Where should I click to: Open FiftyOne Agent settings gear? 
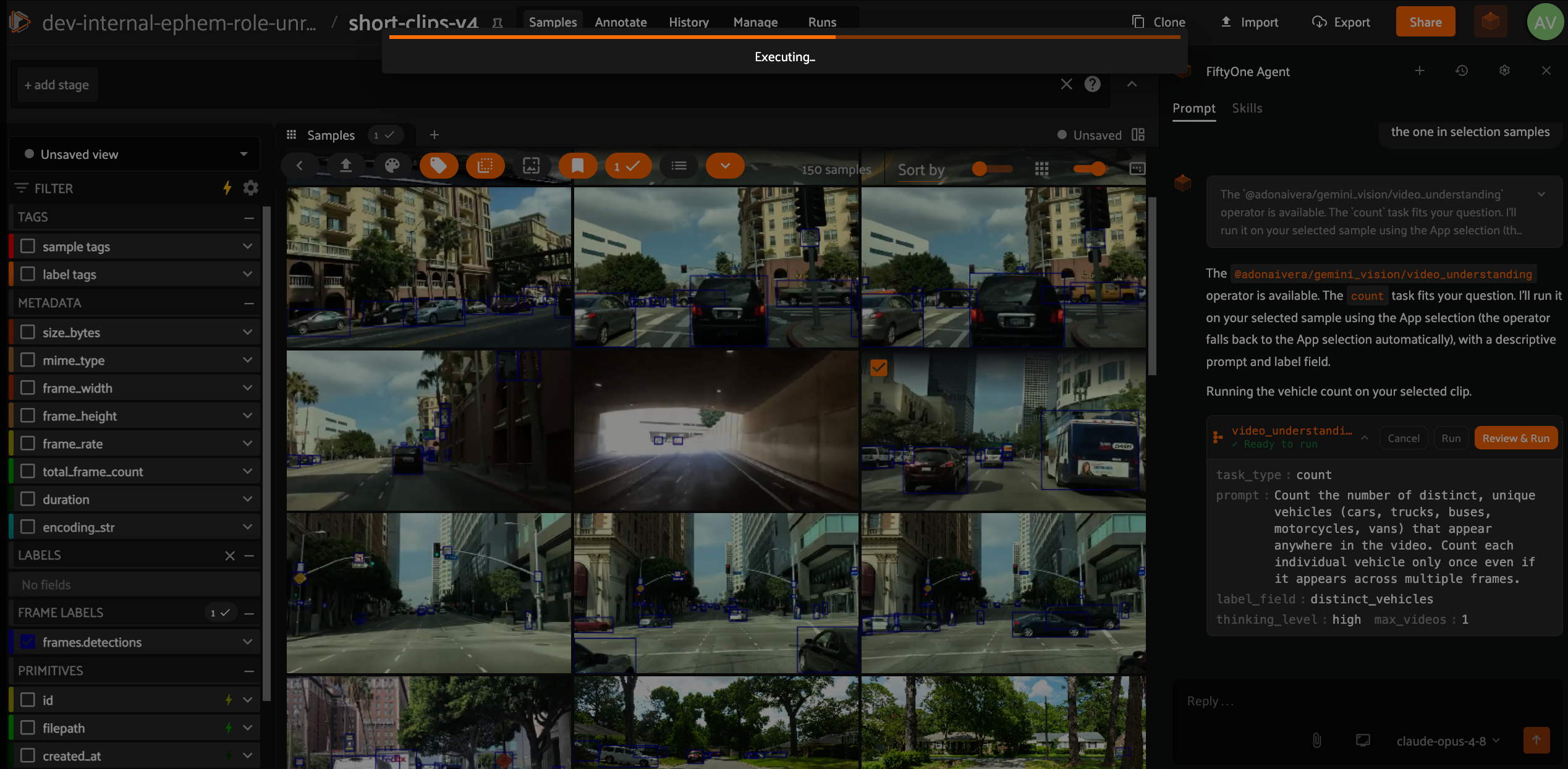click(1504, 71)
